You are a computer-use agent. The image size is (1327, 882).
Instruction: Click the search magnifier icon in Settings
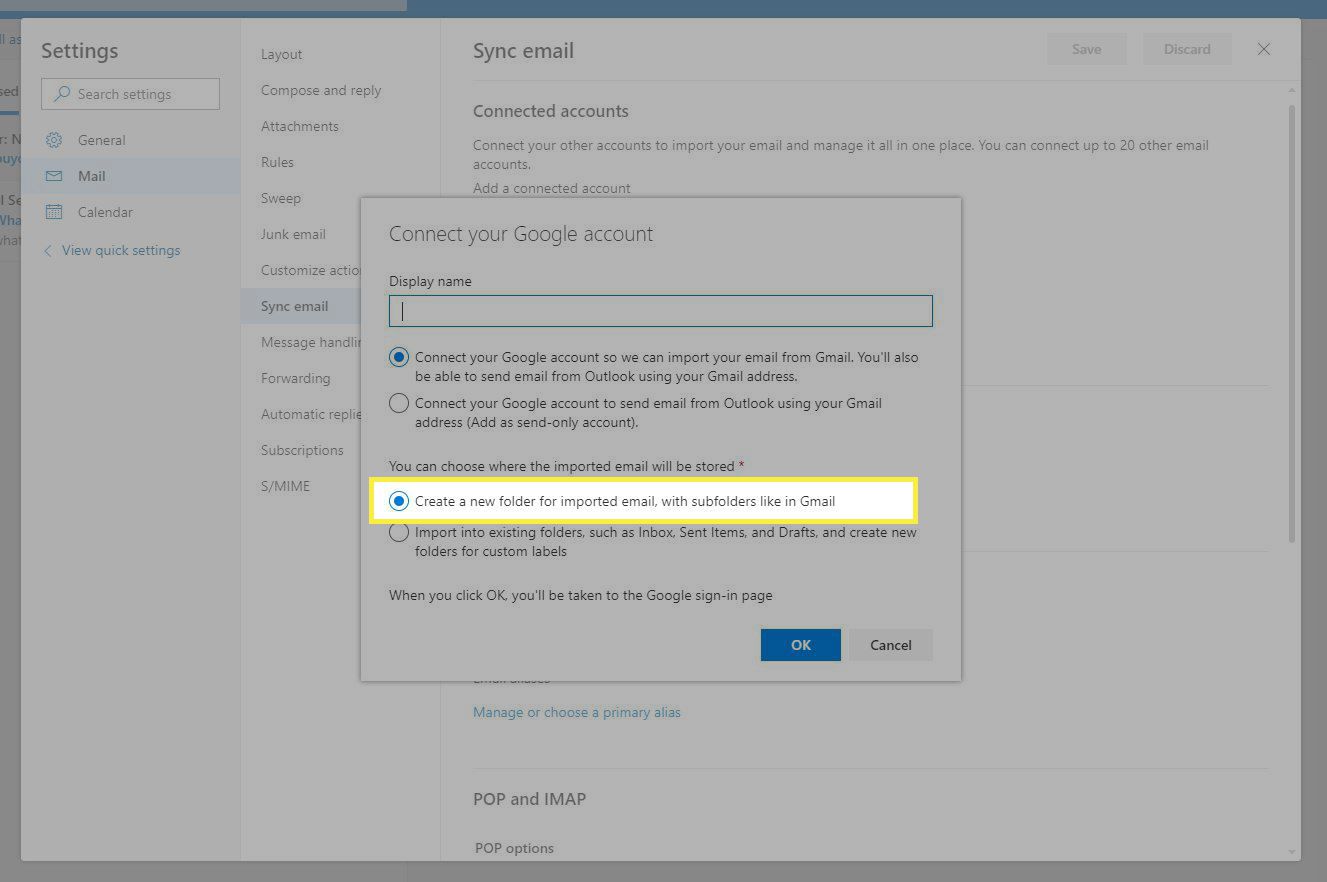tap(62, 94)
